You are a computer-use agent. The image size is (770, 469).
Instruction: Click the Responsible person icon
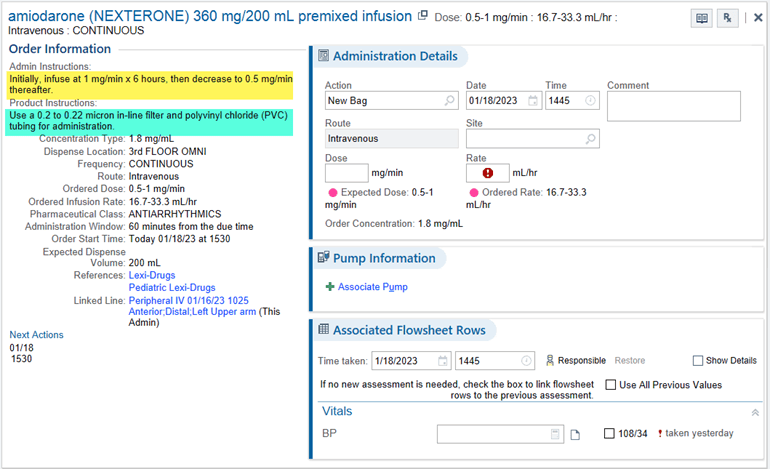(550, 360)
